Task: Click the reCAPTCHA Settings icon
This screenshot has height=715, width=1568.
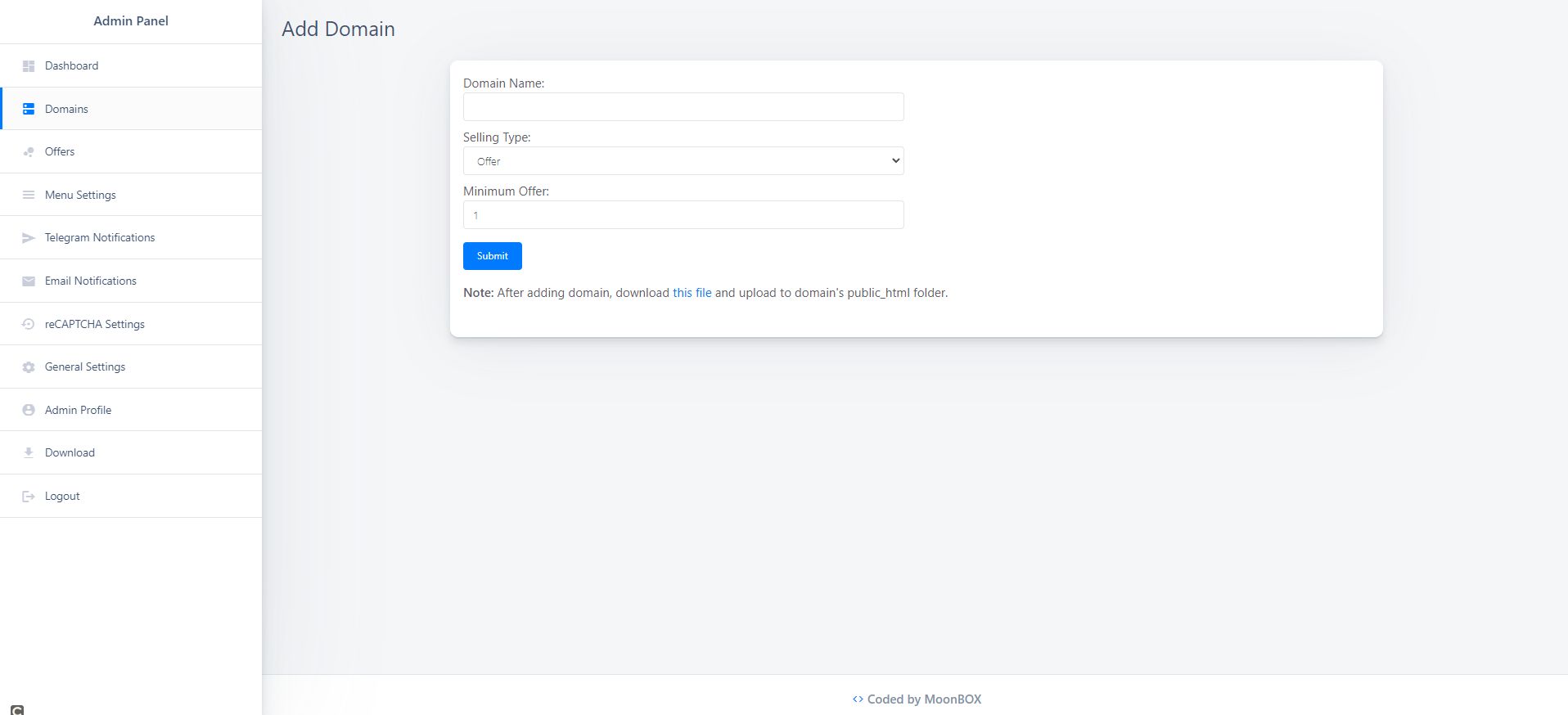Action: [x=29, y=324]
